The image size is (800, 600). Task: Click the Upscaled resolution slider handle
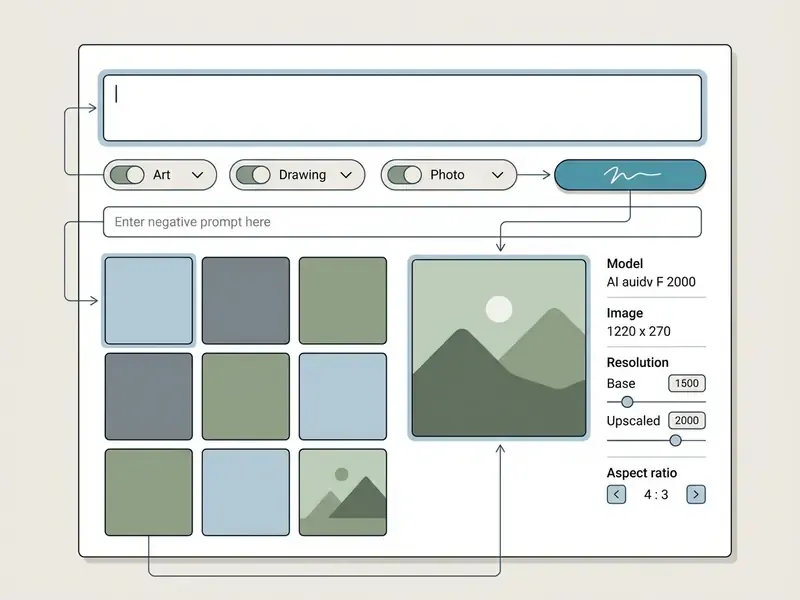(676, 440)
